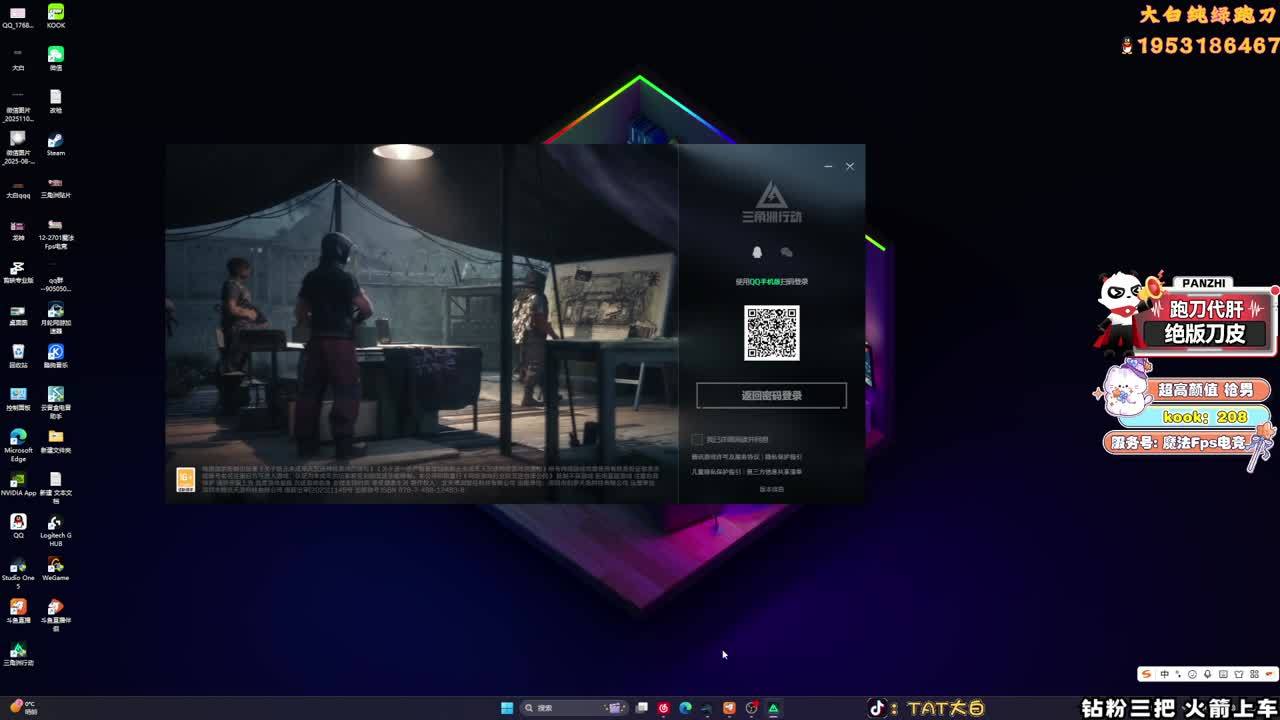Open the QQ desktop shortcut
Screen dimensions: 1280x720
(x=18, y=524)
